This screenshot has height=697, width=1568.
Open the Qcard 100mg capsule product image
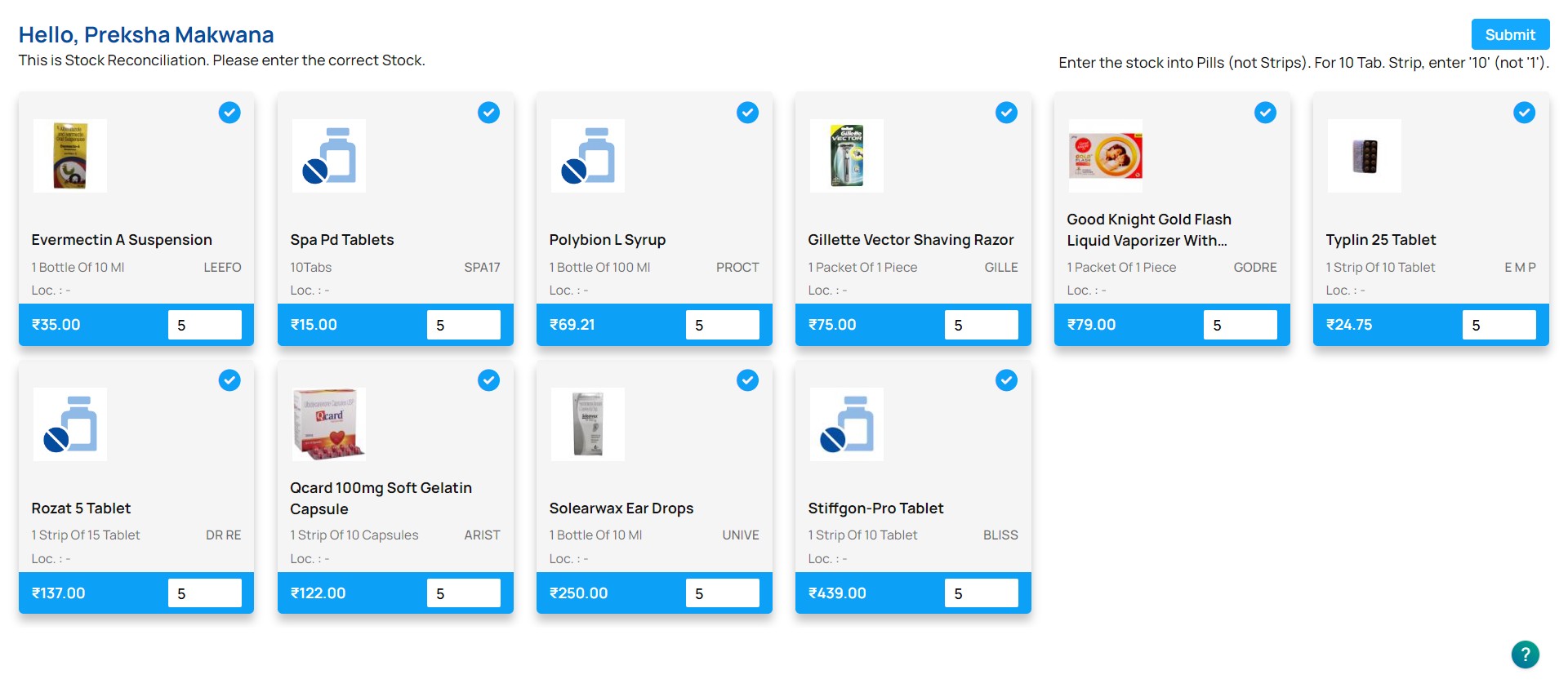pos(329,424)
